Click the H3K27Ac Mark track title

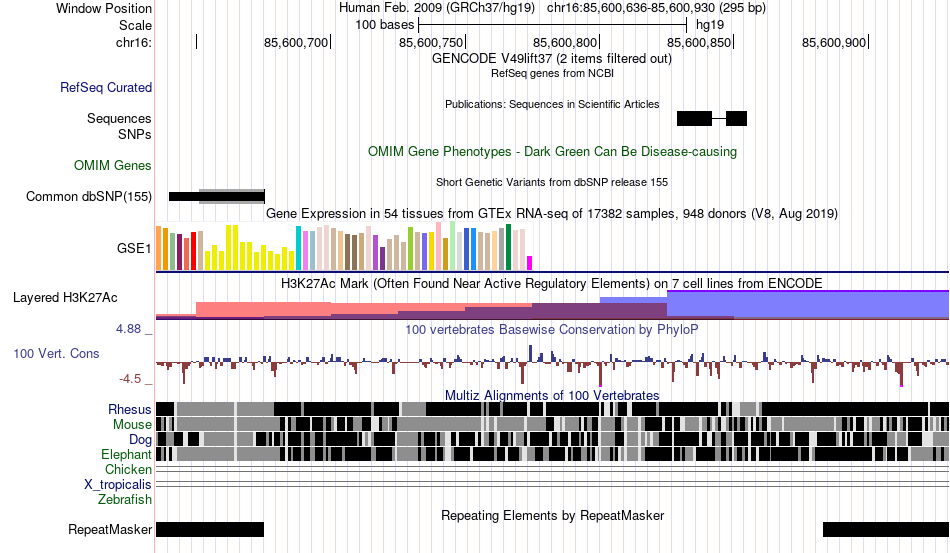552,283
